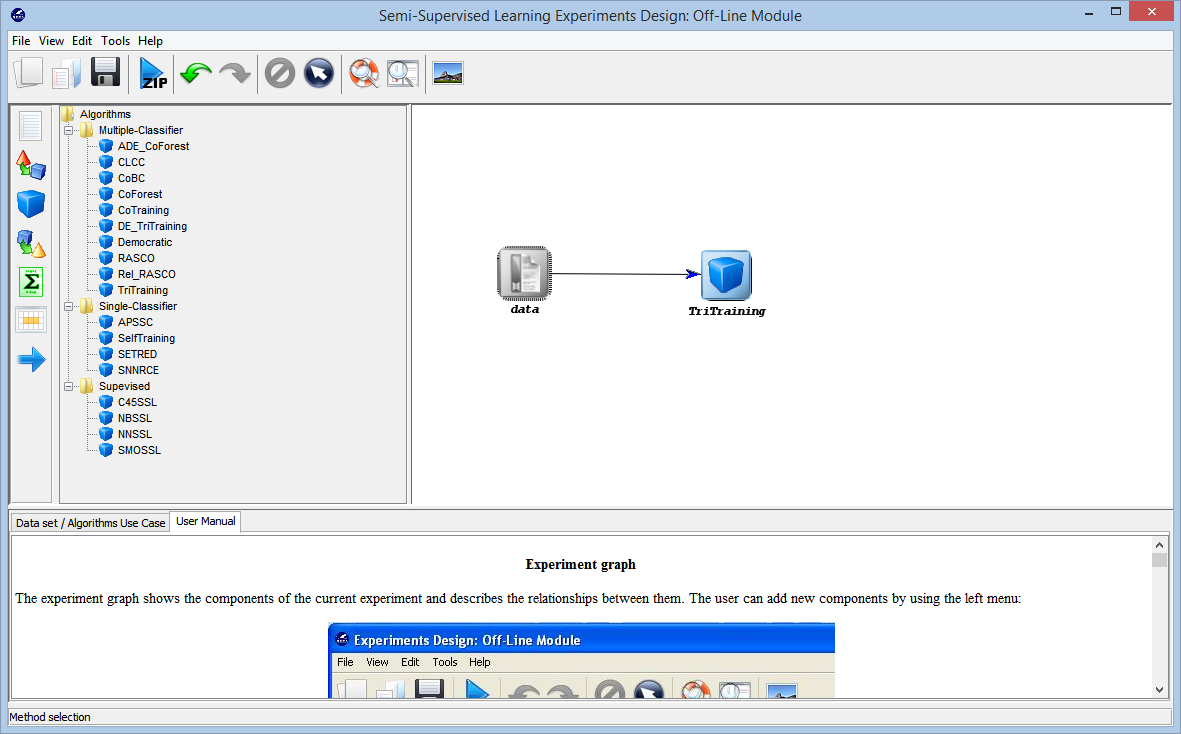
Task: Select RASCO algorithm in the tree
Action: click(x=136, y=258)
